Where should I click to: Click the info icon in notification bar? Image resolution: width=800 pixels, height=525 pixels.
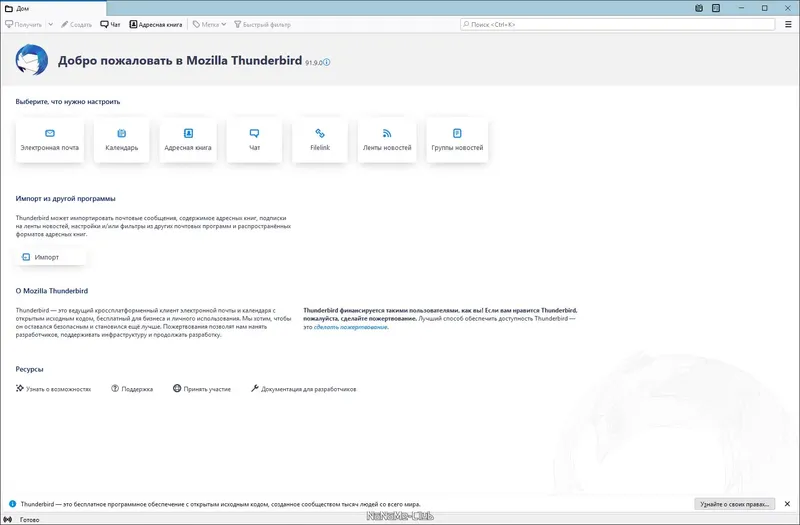(12, 504)
